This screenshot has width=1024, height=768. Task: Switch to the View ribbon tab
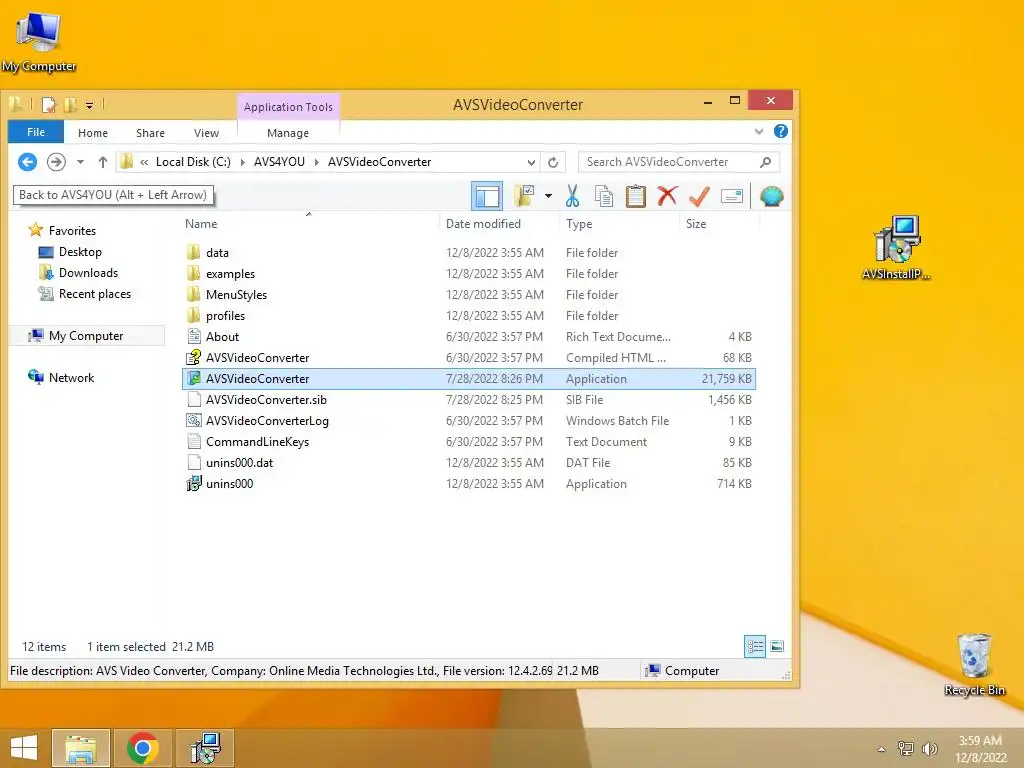206,133
